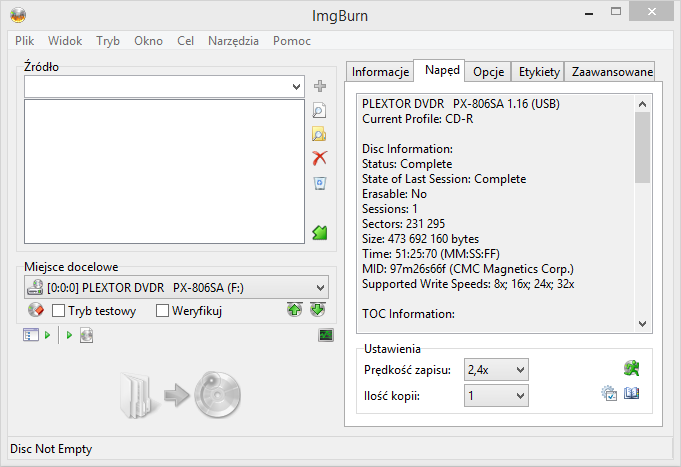
Task: Open the Ilość kopii copies dropdown
Action: (496, 395)
